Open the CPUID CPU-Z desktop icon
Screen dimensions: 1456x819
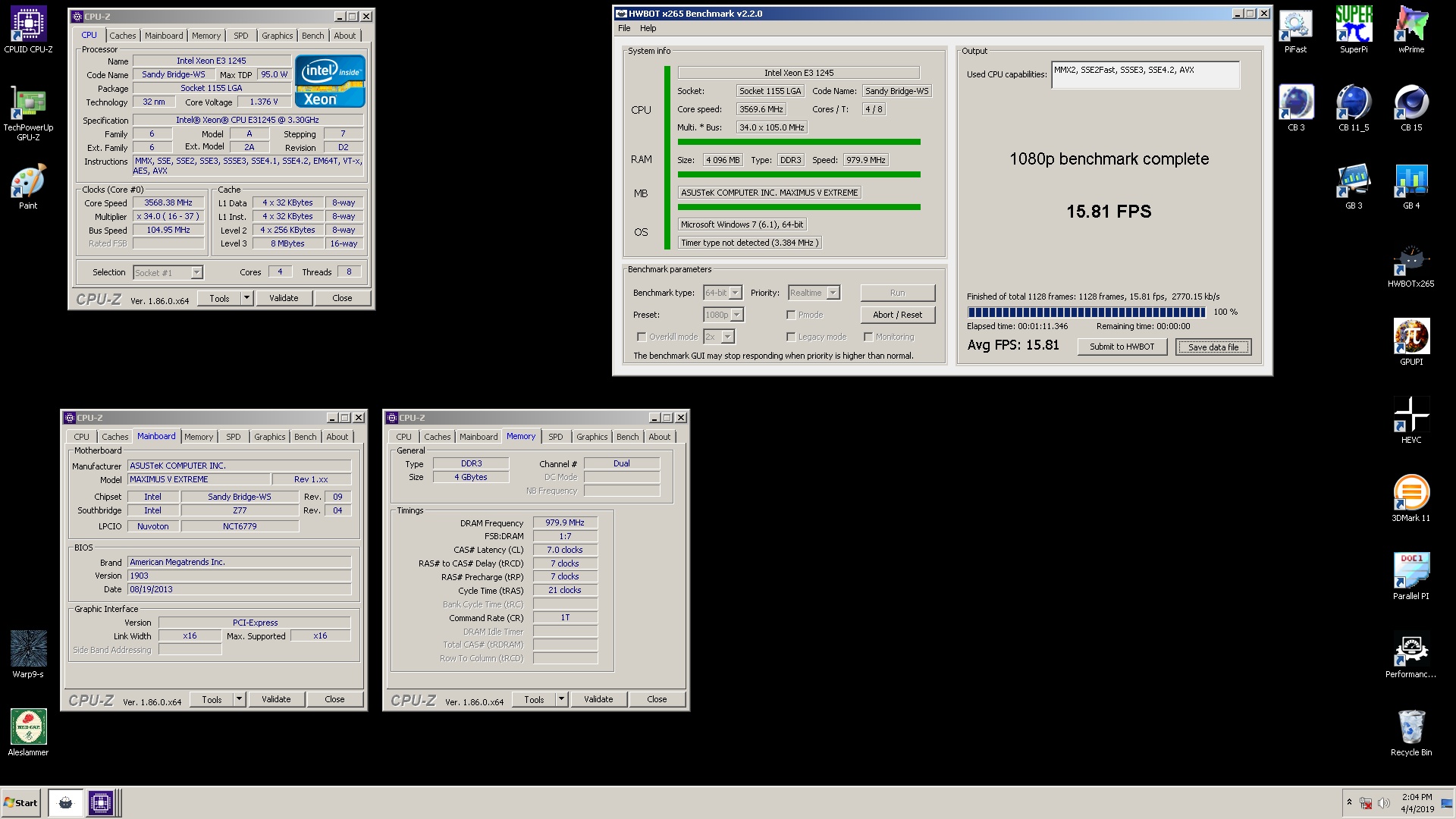28,30
